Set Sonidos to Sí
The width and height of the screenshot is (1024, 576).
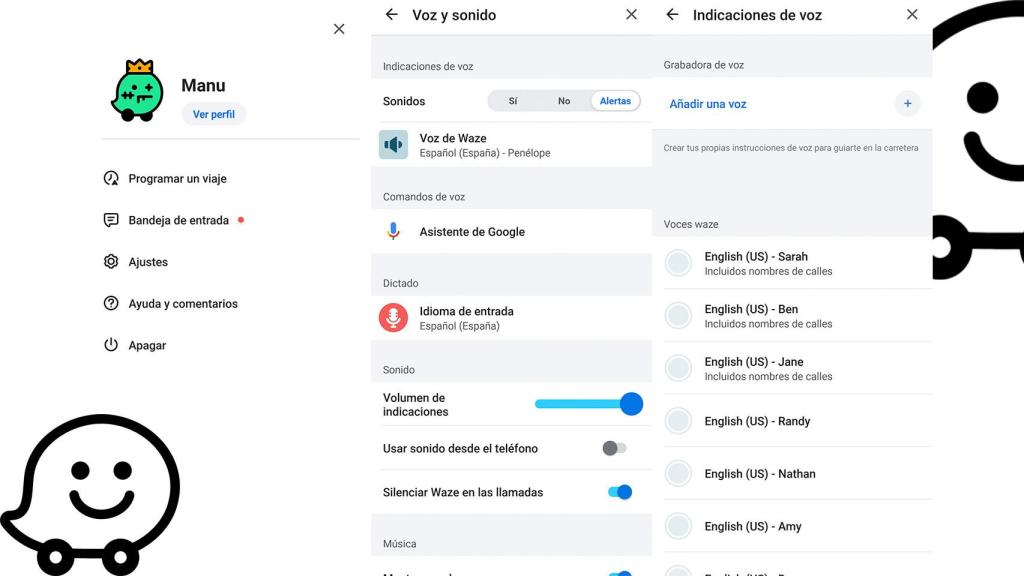click(513, 101)
